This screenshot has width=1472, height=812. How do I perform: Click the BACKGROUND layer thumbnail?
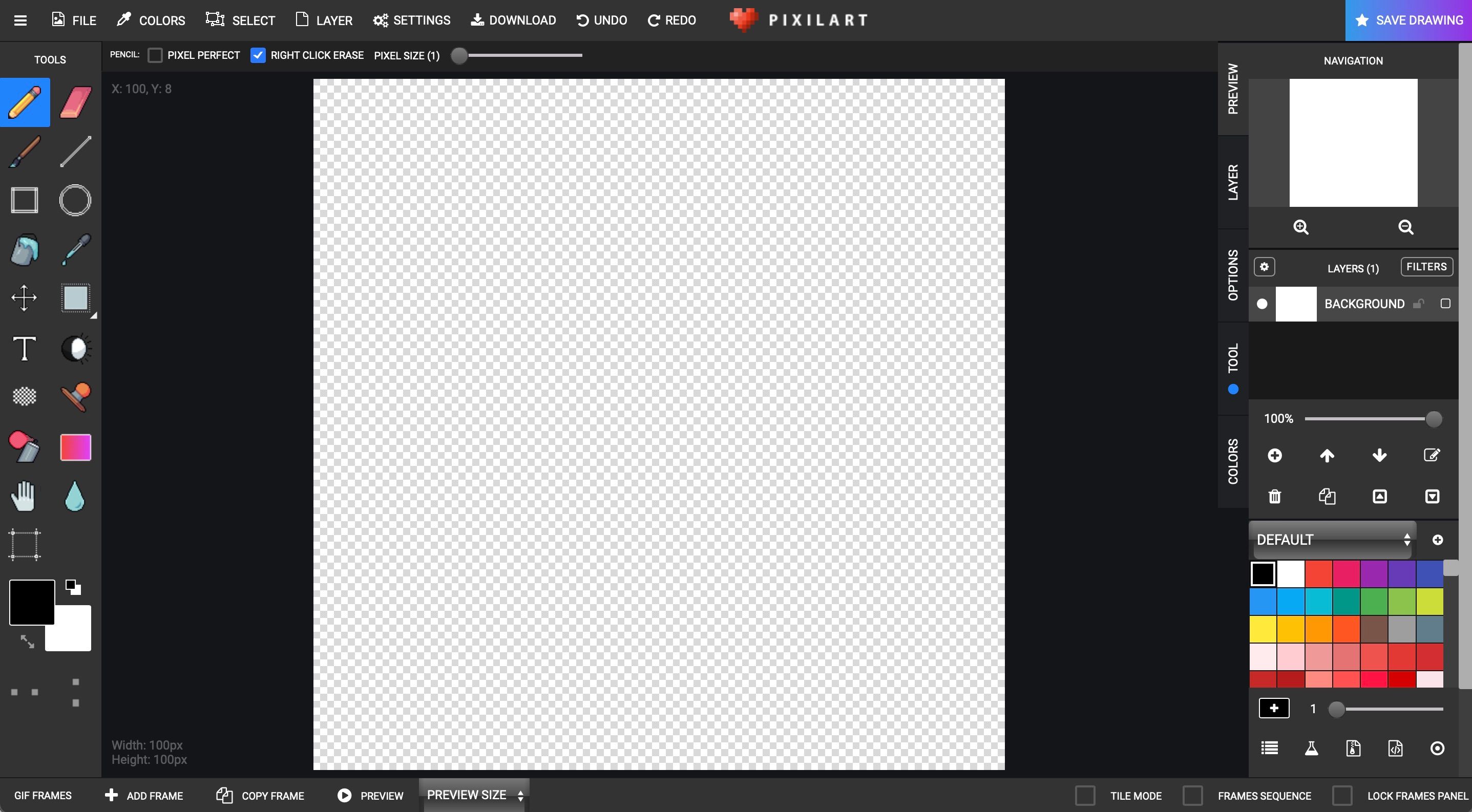pyautogui.click(x=1296, y=303)
